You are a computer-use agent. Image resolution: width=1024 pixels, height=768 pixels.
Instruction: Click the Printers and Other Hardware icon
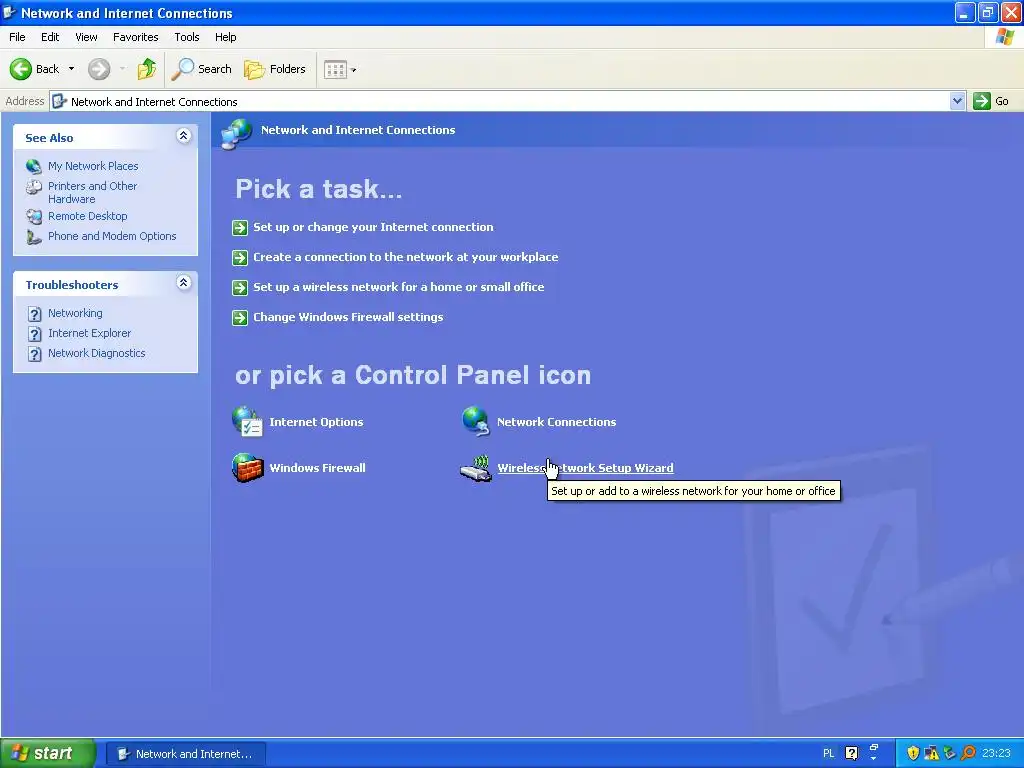34,187
